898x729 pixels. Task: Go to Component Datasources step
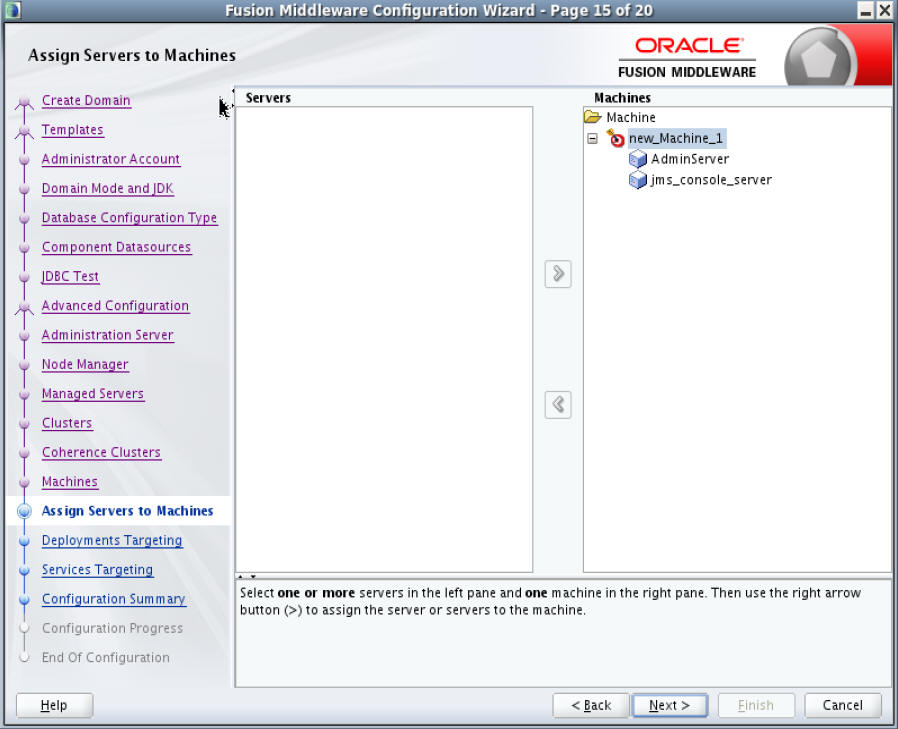click(x=116, y=247)
